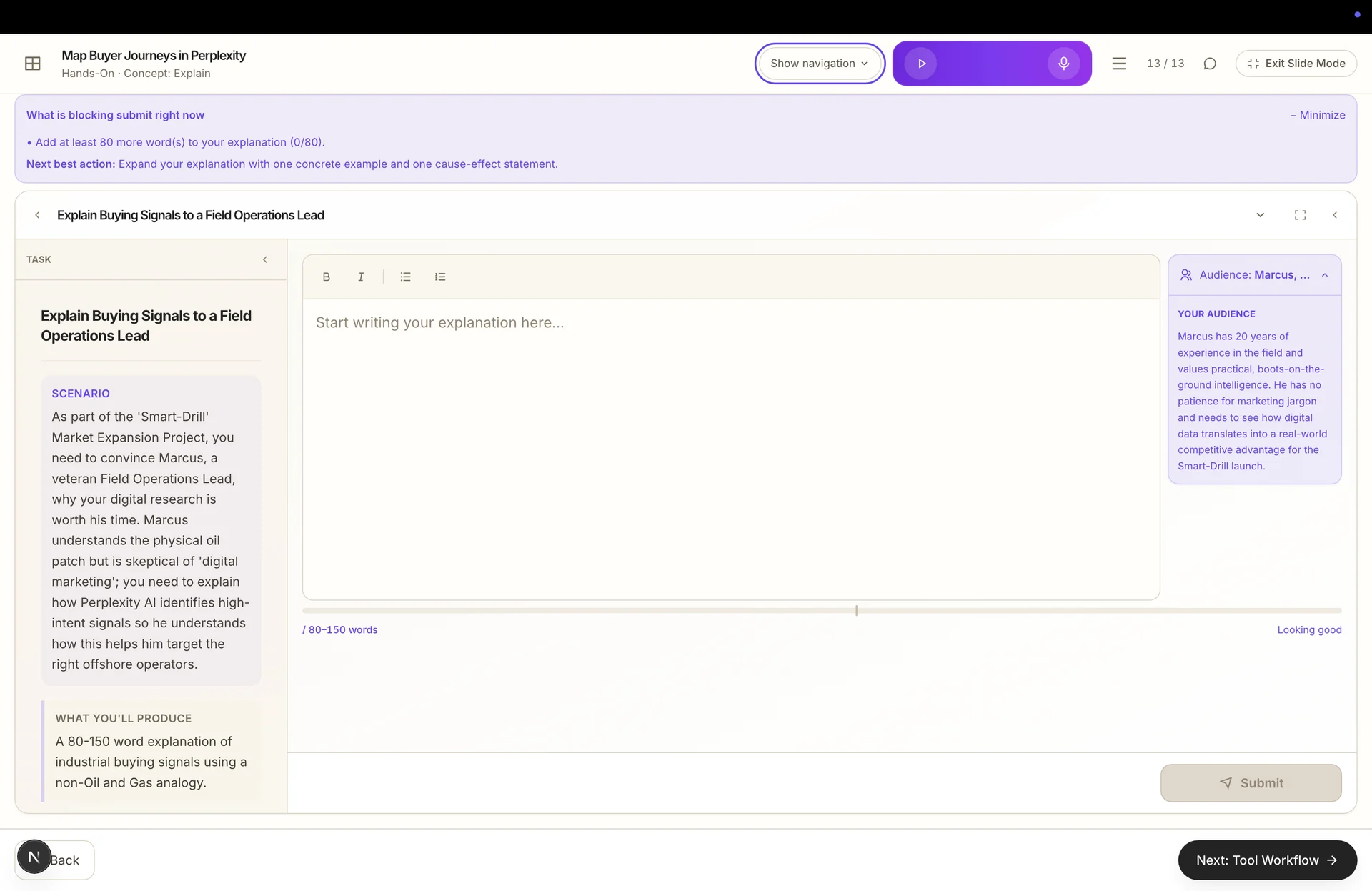
Task: Click Exit Slide Mode button
Action: point(1296,64)
